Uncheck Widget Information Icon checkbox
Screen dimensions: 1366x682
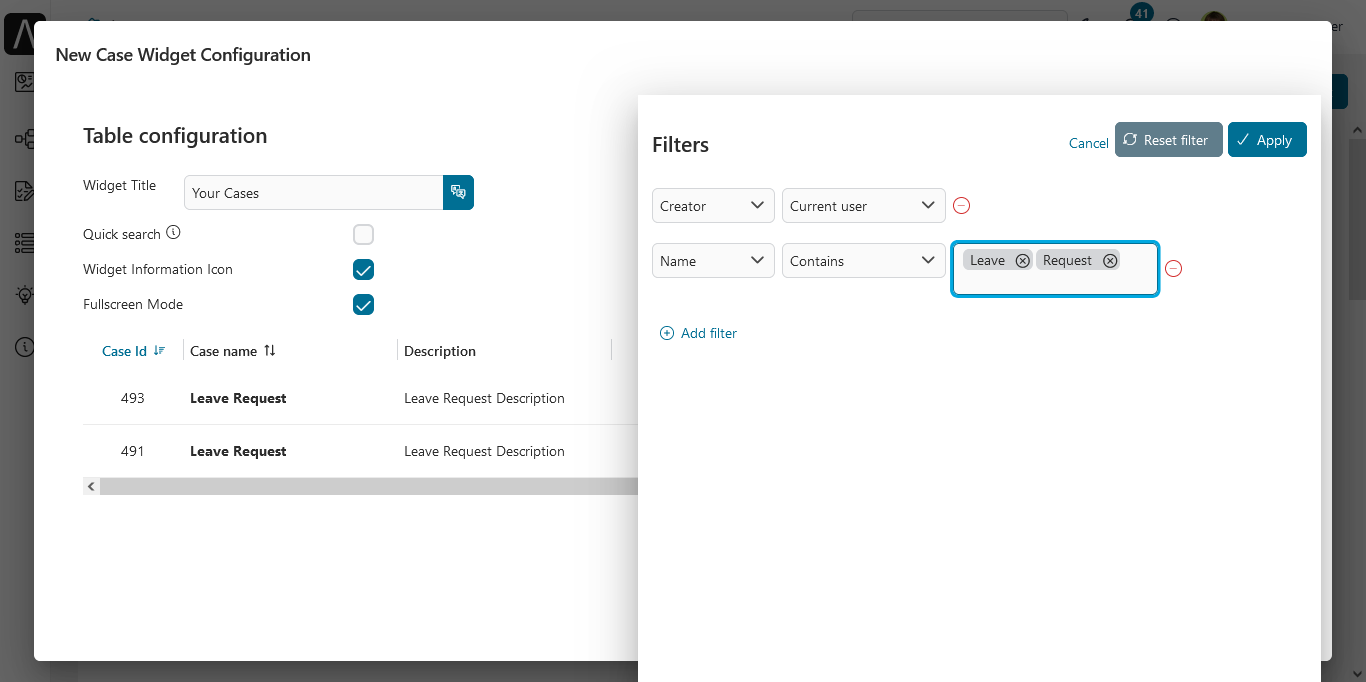click(363, 270)
